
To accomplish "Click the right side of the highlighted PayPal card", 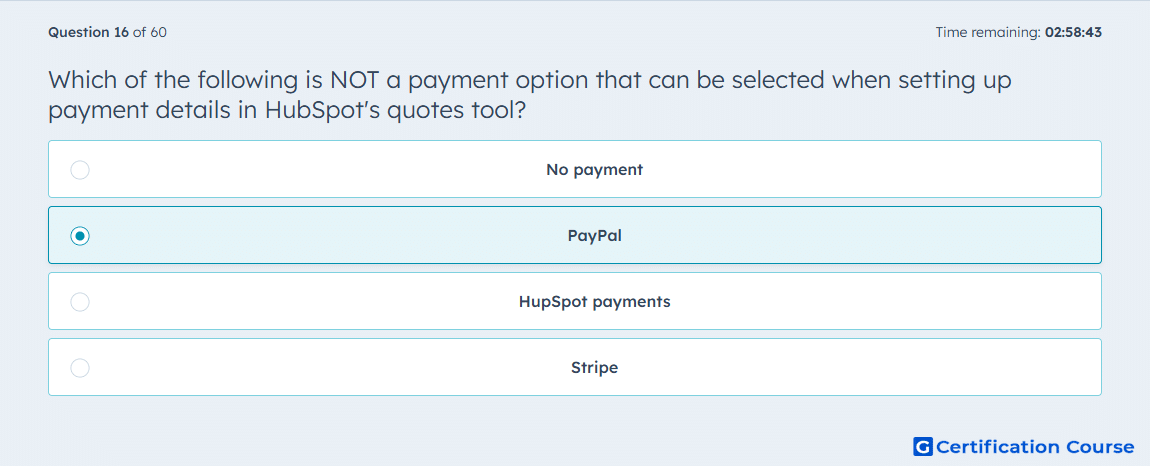I will pyautogui.click(x=953, y=236).
